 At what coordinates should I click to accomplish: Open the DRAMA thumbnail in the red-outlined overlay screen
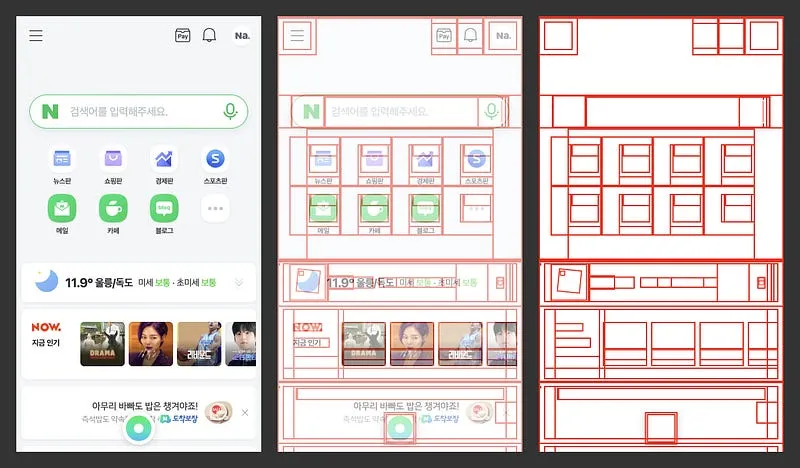[363, 343]
